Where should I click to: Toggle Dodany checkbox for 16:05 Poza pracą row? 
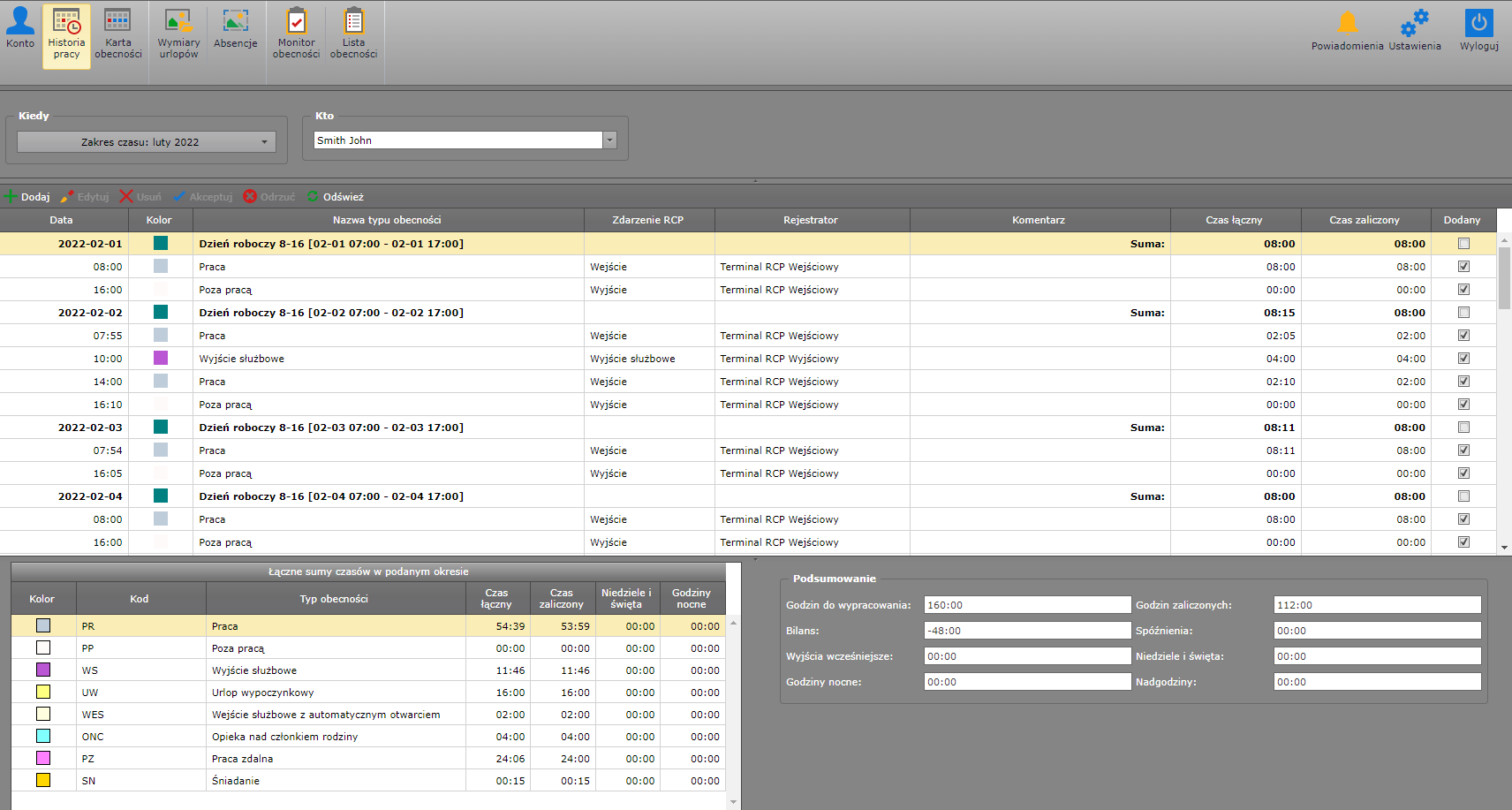1463,473
